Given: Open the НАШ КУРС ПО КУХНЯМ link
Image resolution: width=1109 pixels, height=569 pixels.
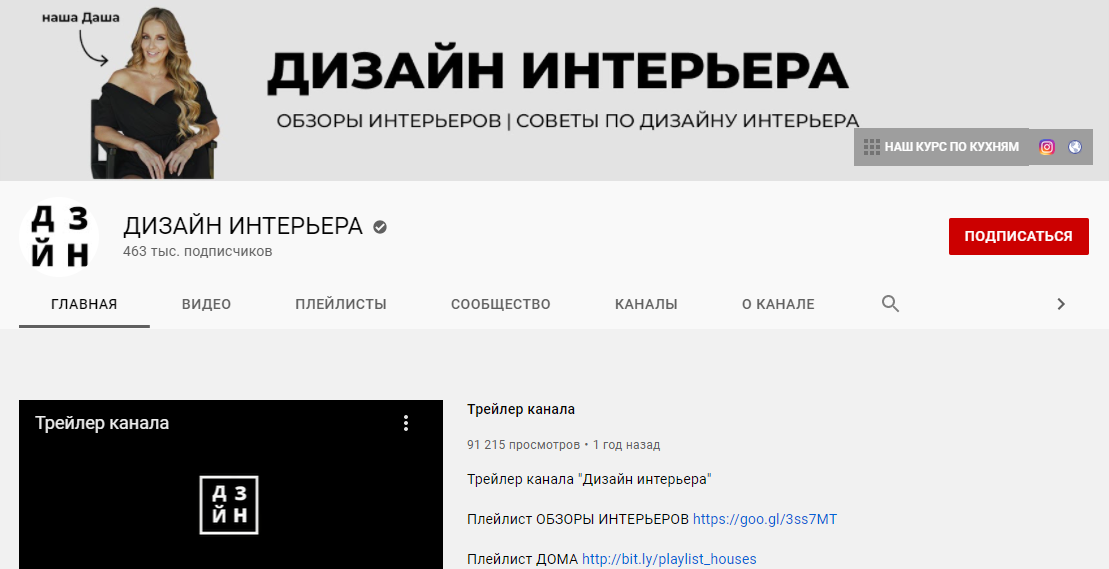Looking at the screenshot, I should point(941,147).
